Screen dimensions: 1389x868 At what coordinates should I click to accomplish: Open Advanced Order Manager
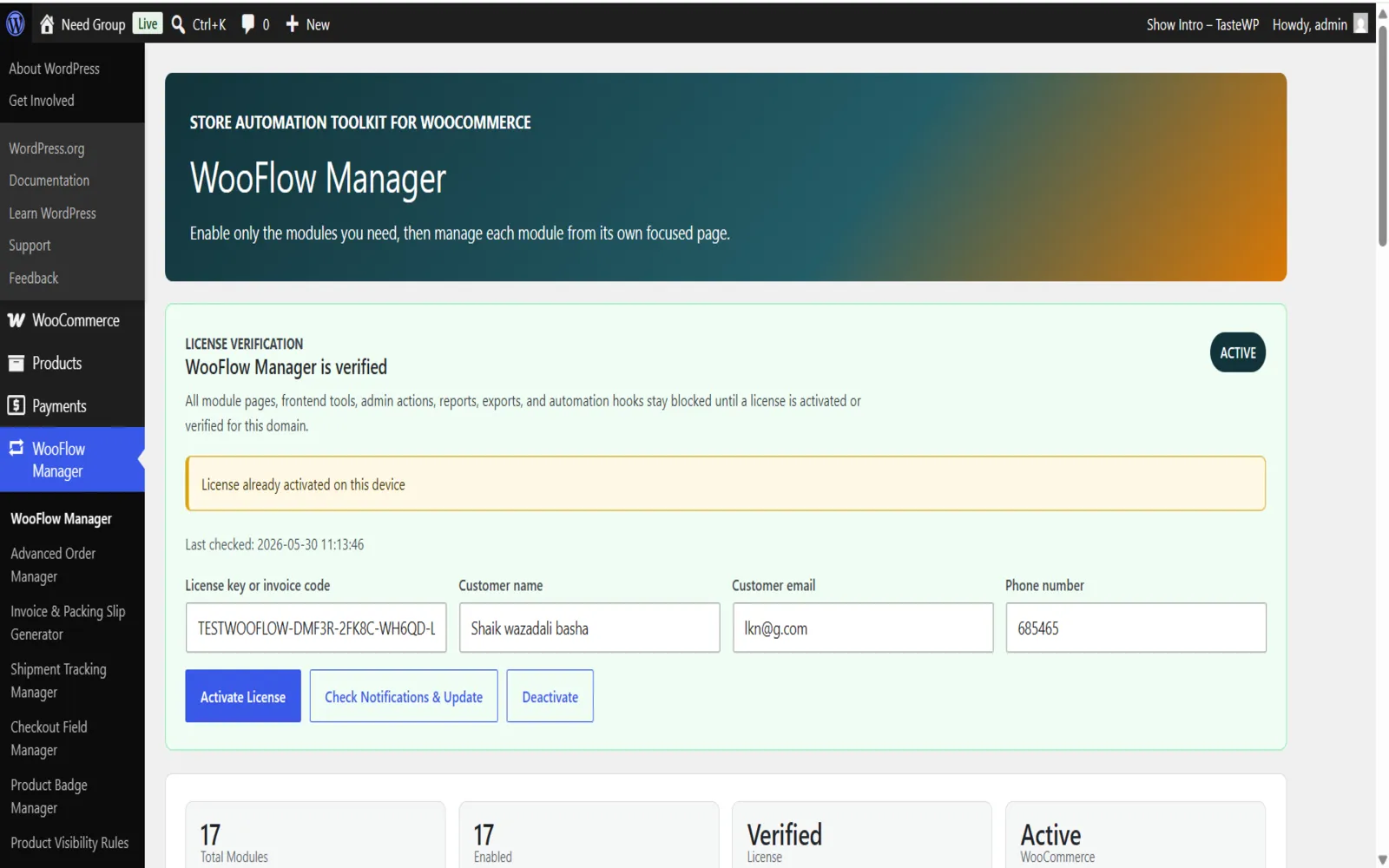[53, 565]
